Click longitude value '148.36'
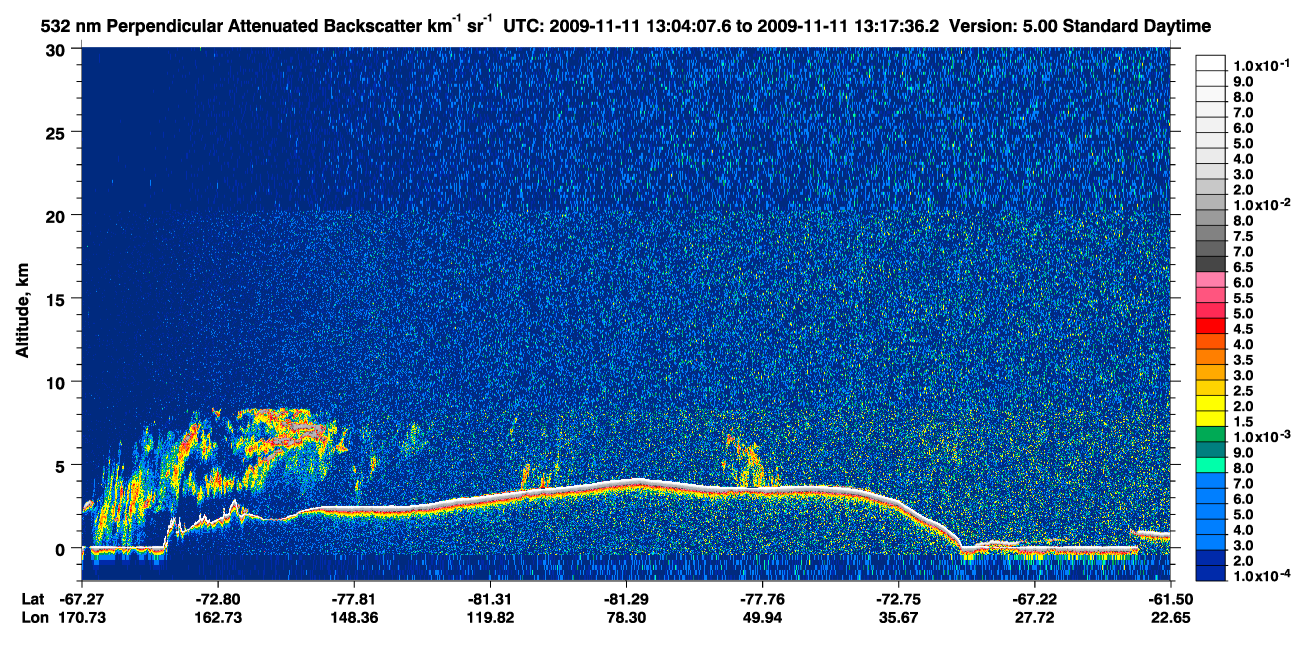Image resolution: width=1300 pixels, height=667 pixels. [354, 618]
